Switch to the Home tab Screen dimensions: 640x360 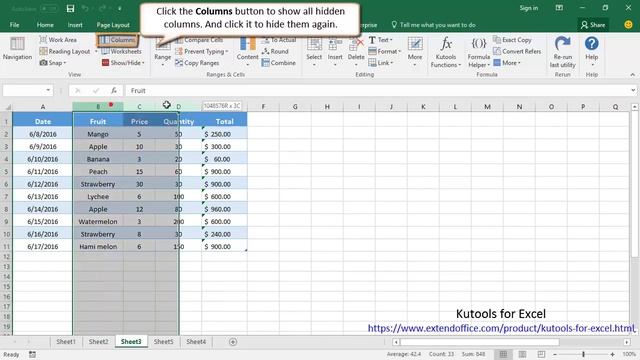tap(45, 25)
